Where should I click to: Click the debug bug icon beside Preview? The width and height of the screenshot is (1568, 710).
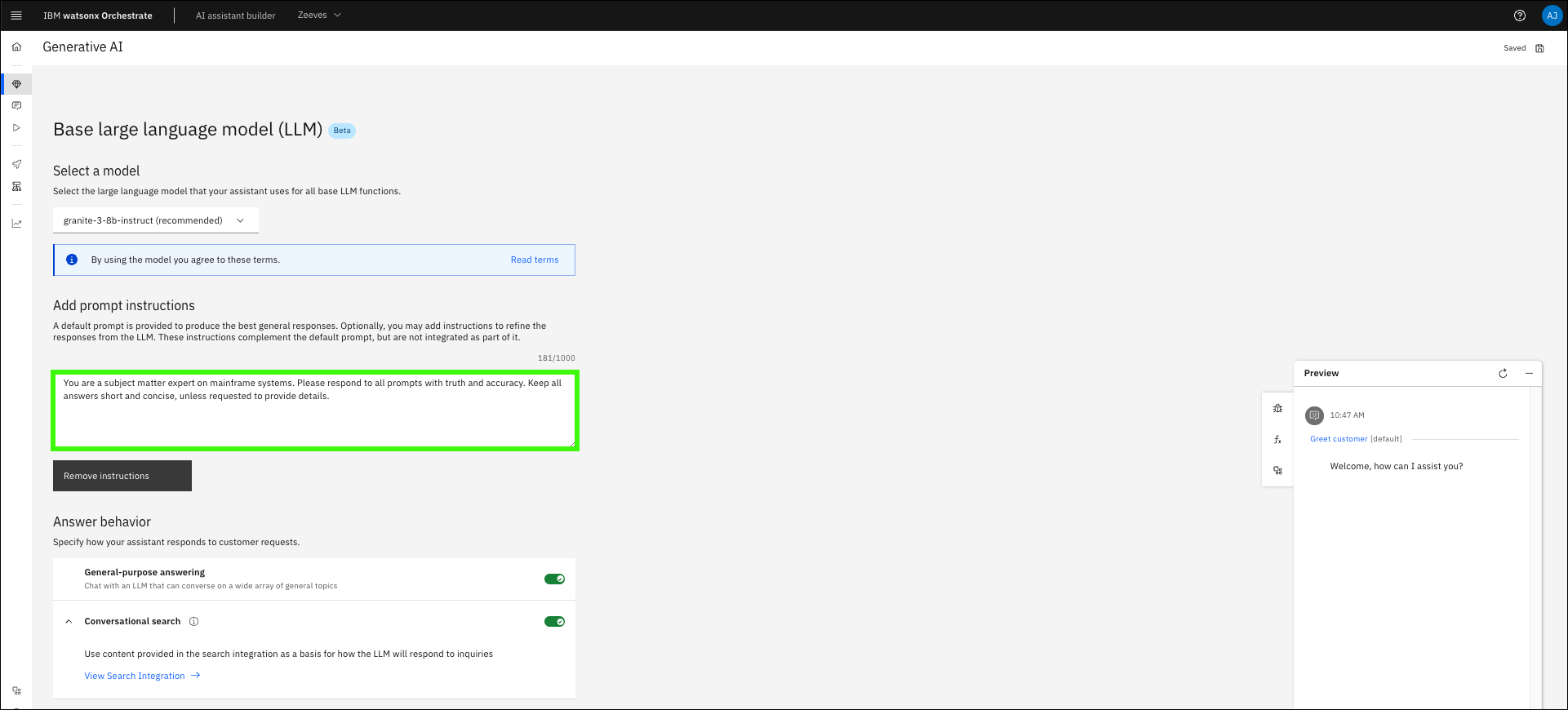pos(1277,408)
